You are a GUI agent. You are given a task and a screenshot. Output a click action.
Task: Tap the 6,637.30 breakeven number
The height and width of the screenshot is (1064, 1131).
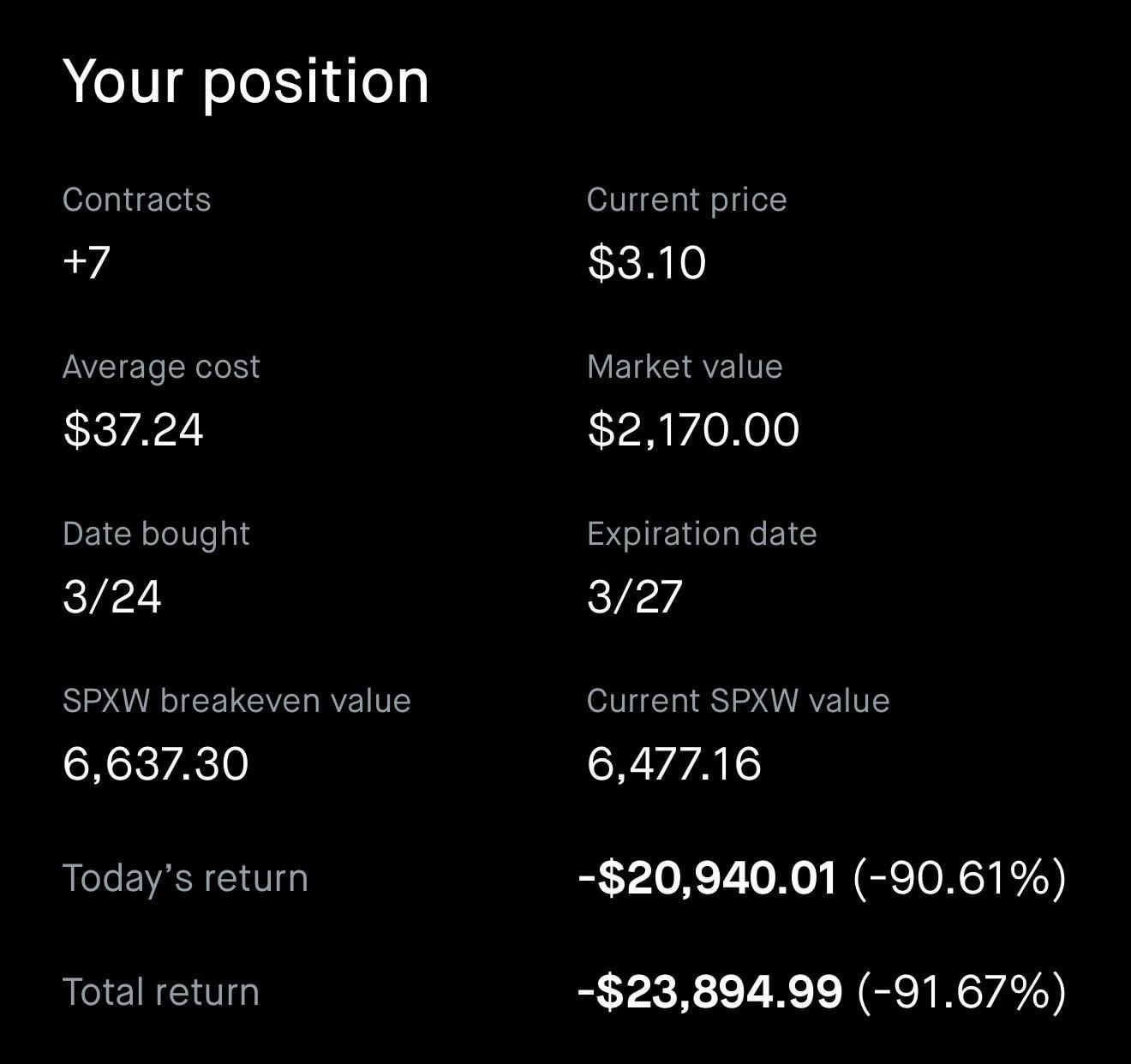click(156, 763)
